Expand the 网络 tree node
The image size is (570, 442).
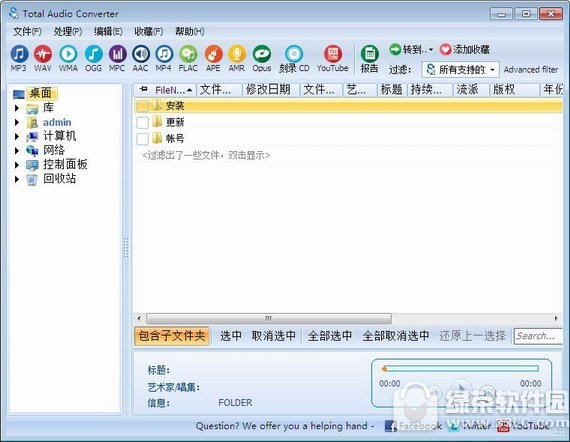17,150
